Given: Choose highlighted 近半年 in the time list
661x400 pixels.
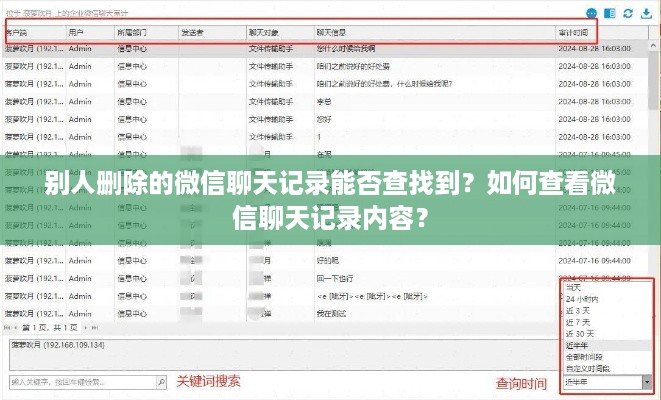Looking at the screenshot, I should [577, 346].
